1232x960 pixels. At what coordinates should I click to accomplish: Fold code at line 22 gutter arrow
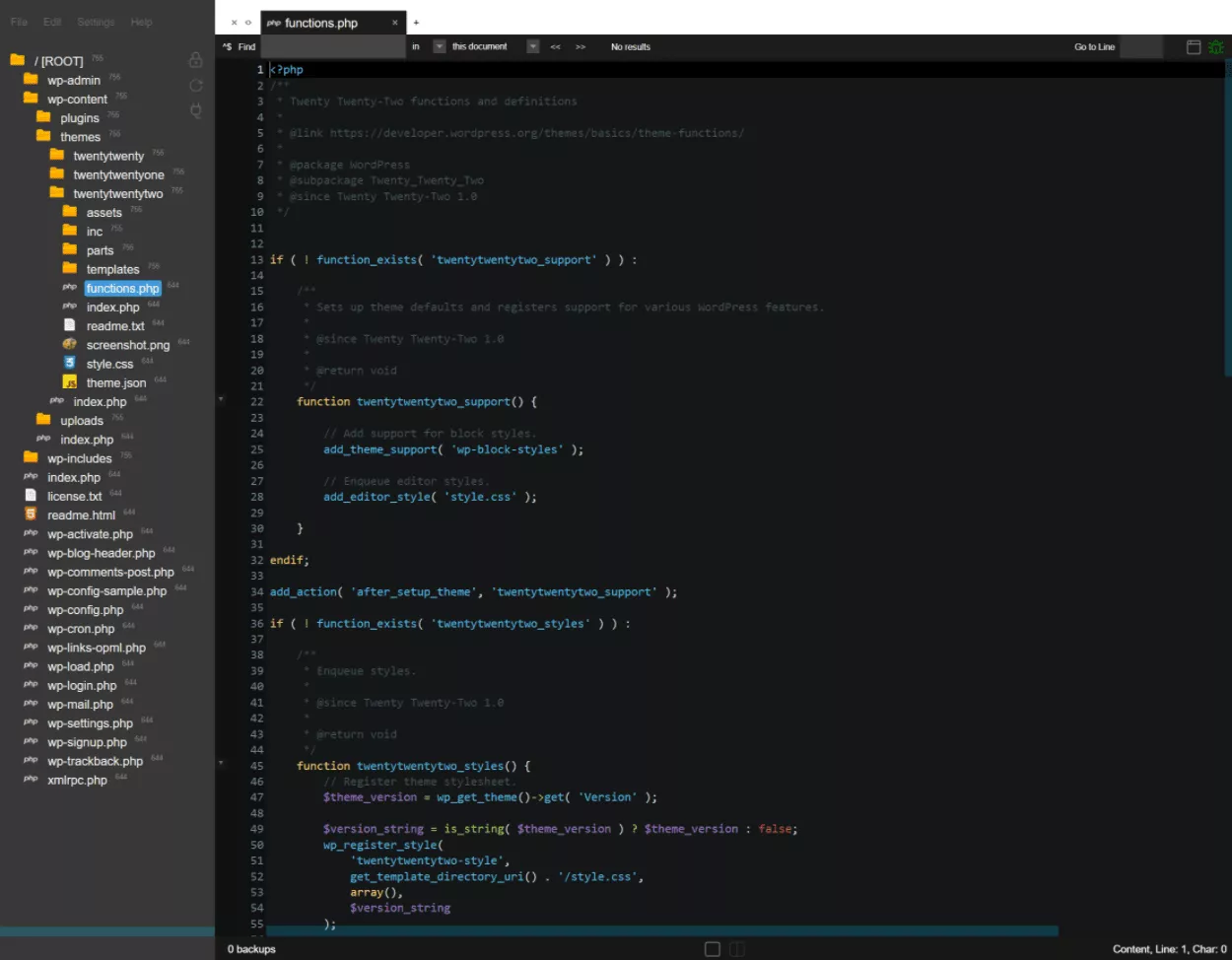click(221, 399)
